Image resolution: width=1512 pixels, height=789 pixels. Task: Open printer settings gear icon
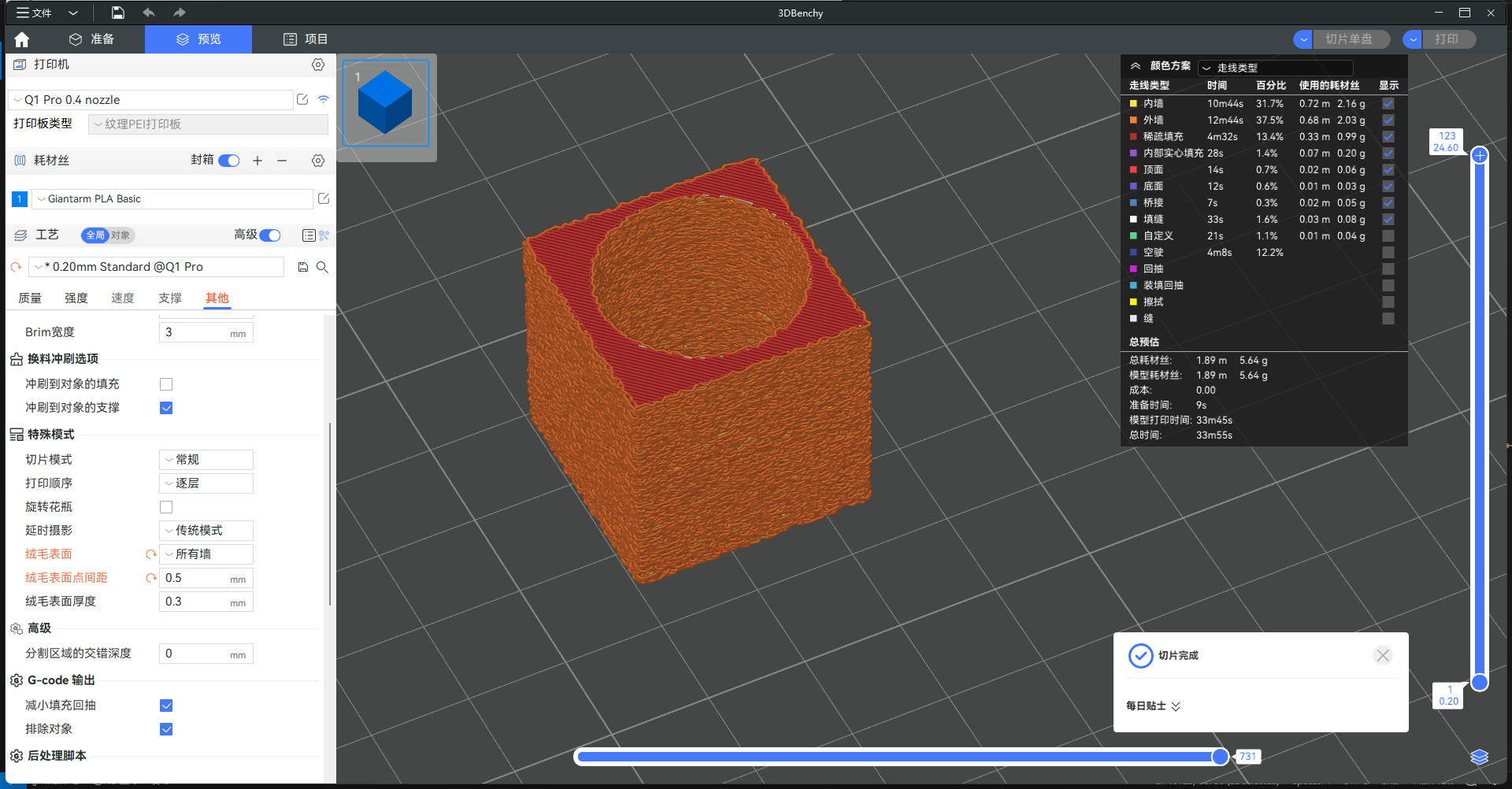click(x=318, y=65)
